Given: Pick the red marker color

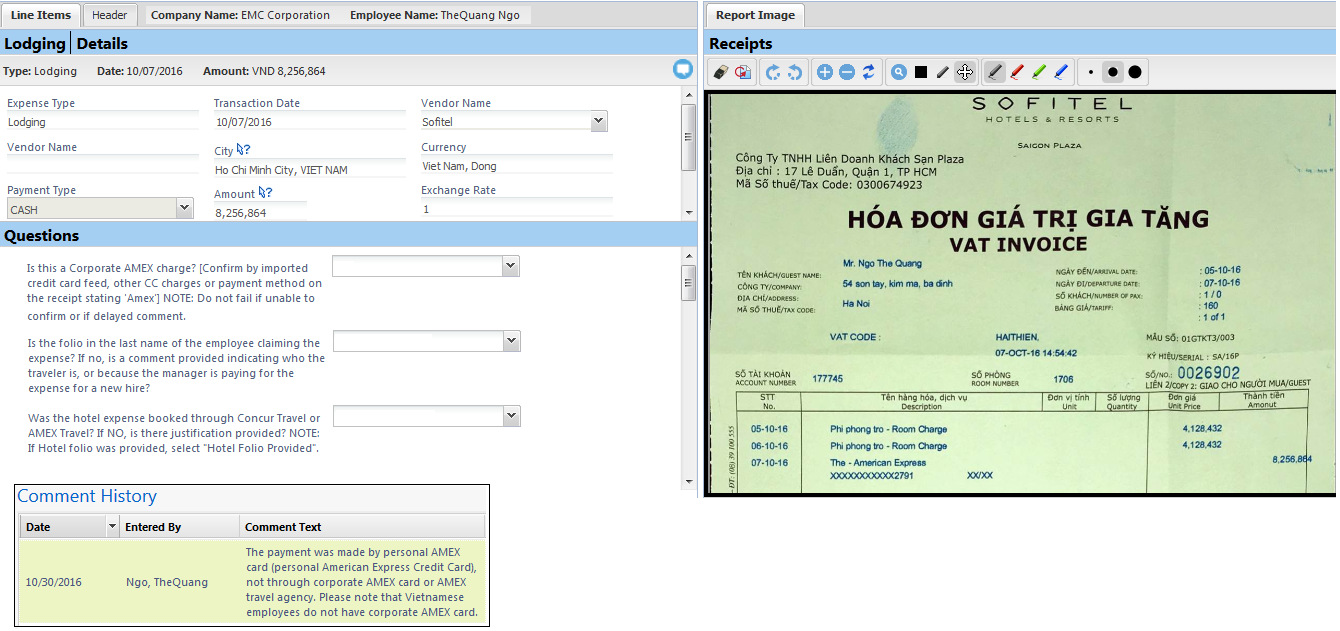Looking at the screenshot, I should coord(1017,72).
